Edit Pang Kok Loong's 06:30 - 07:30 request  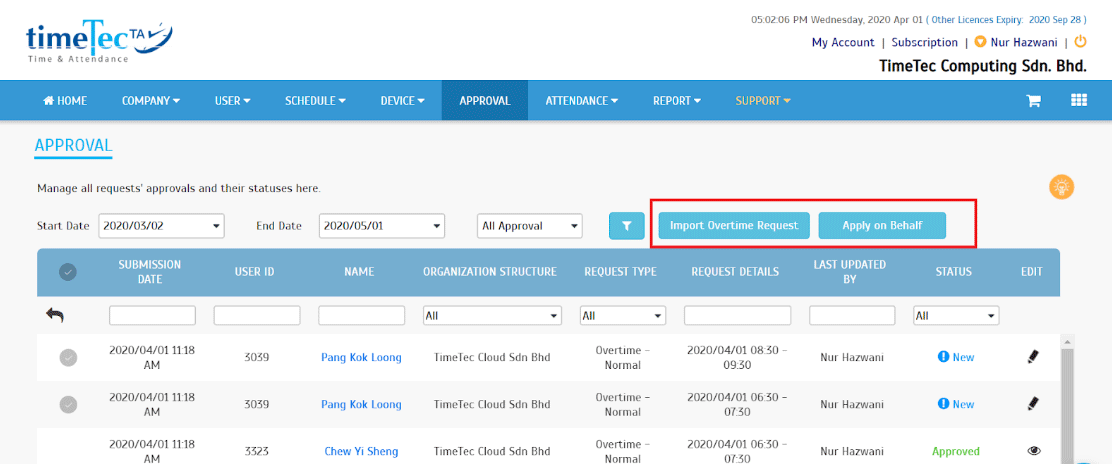1033,404
